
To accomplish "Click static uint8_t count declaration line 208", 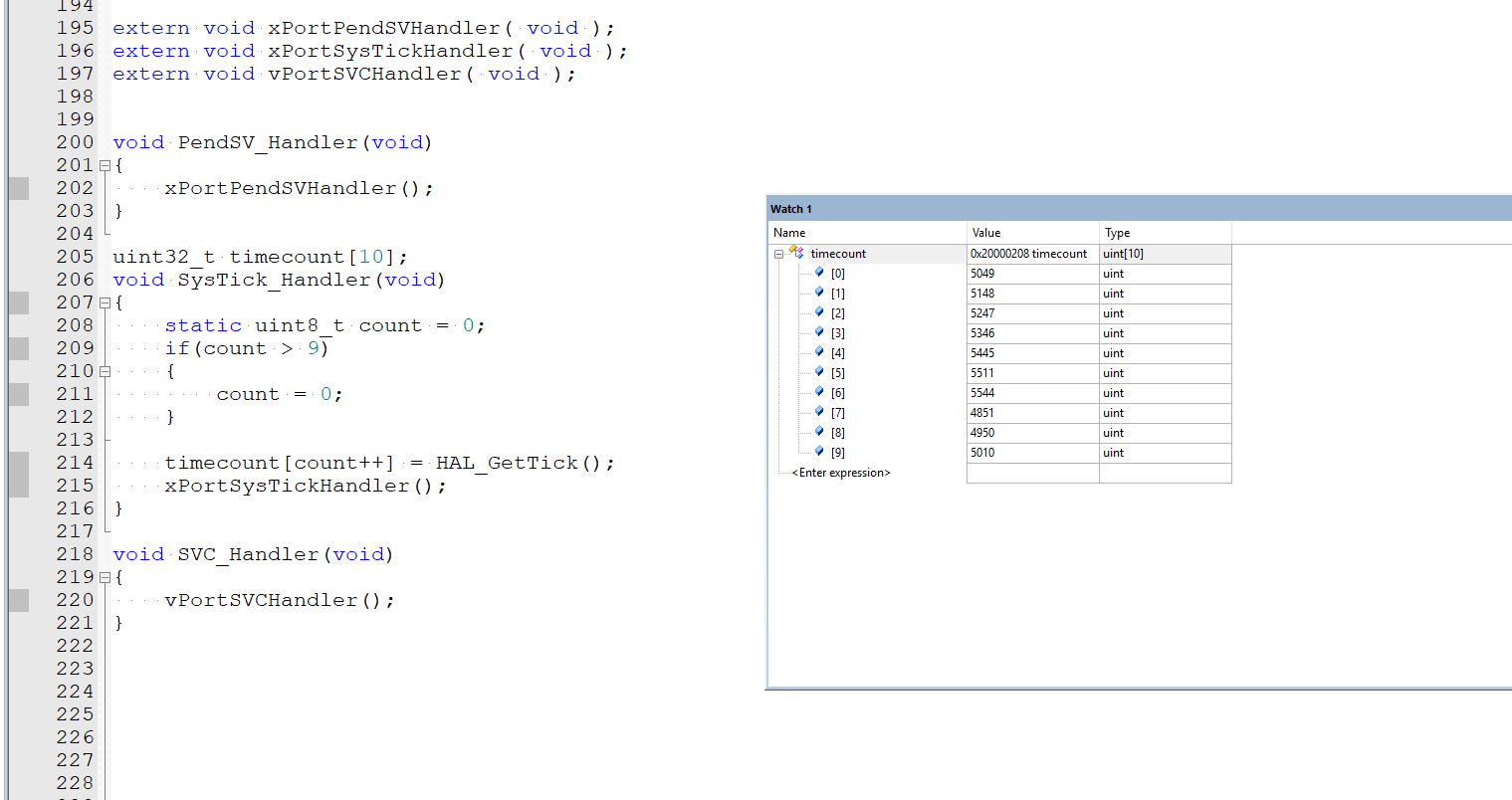I will (325, 325).
